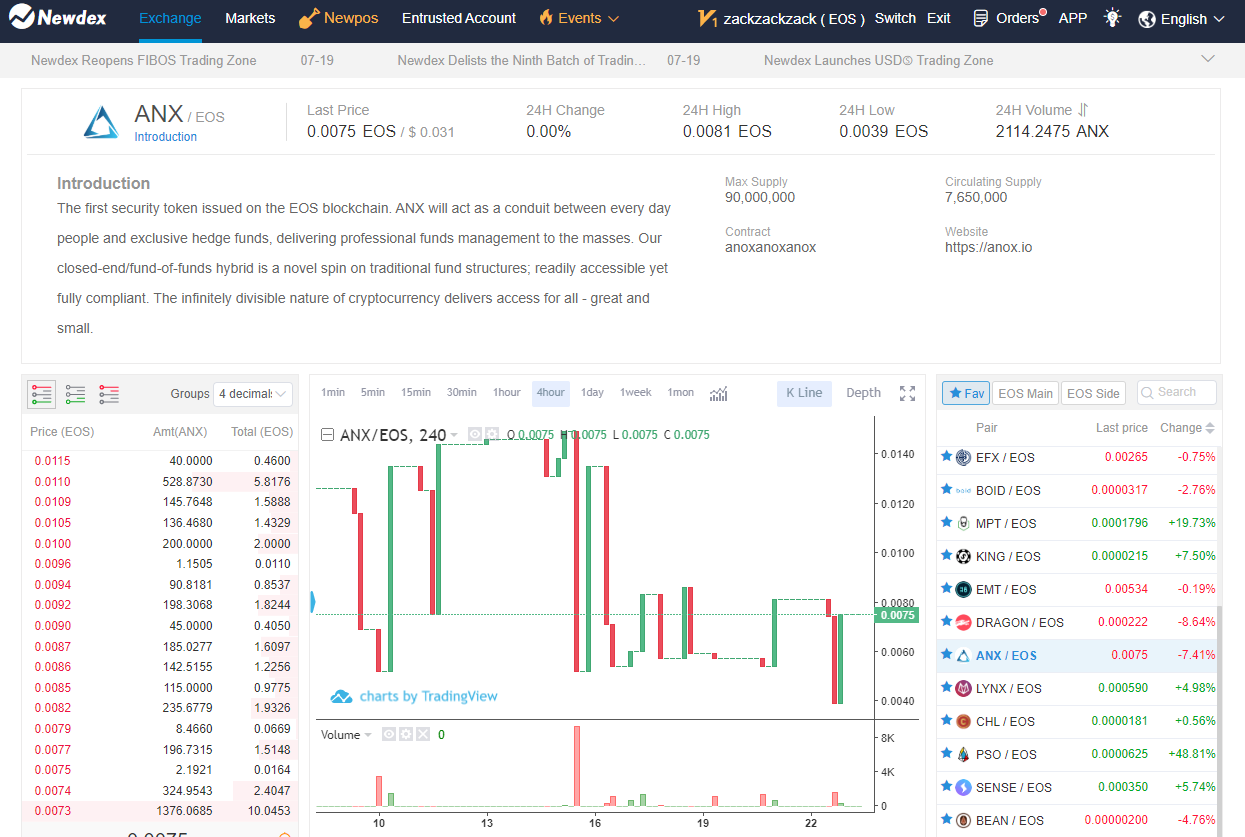Click the EMT coin icon

click(963, 589)
